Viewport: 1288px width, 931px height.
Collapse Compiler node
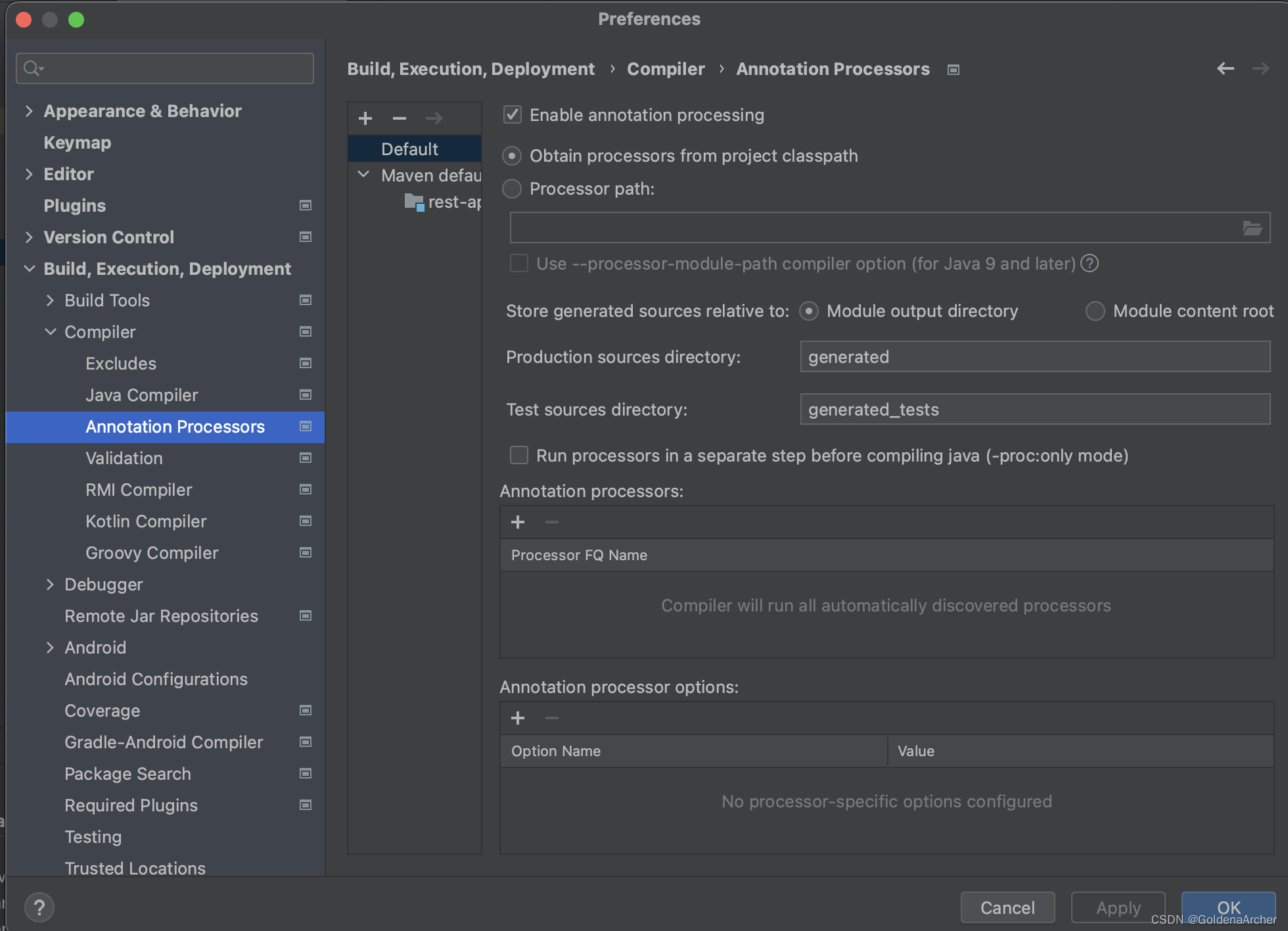[x=50, y=331]
